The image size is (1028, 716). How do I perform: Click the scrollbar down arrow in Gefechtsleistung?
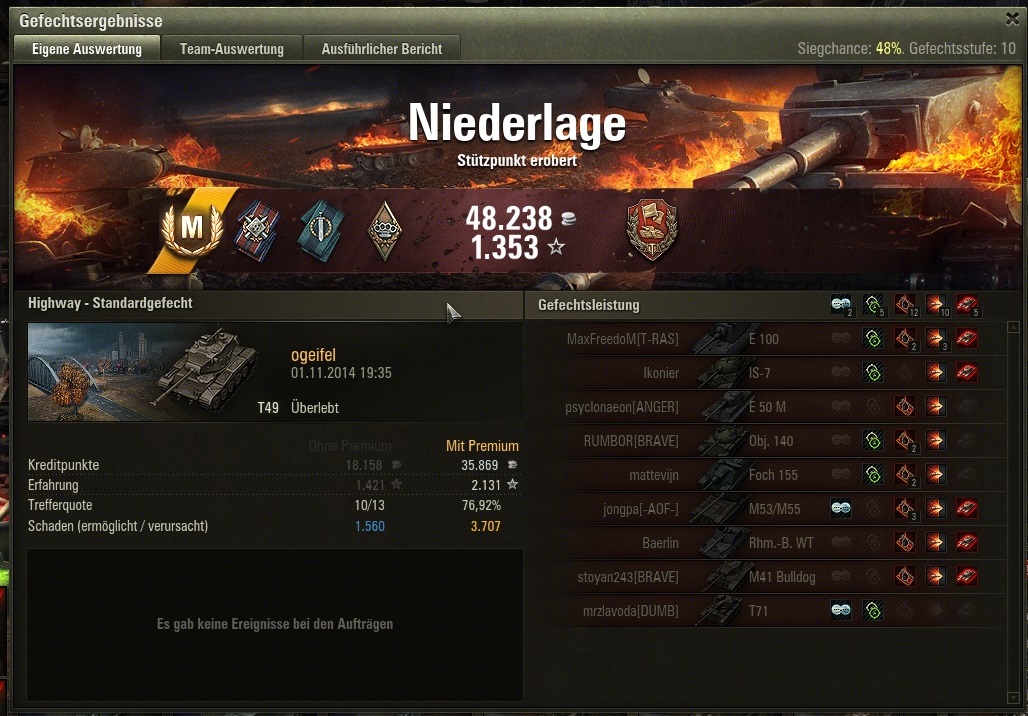[x=1014, y=697]
